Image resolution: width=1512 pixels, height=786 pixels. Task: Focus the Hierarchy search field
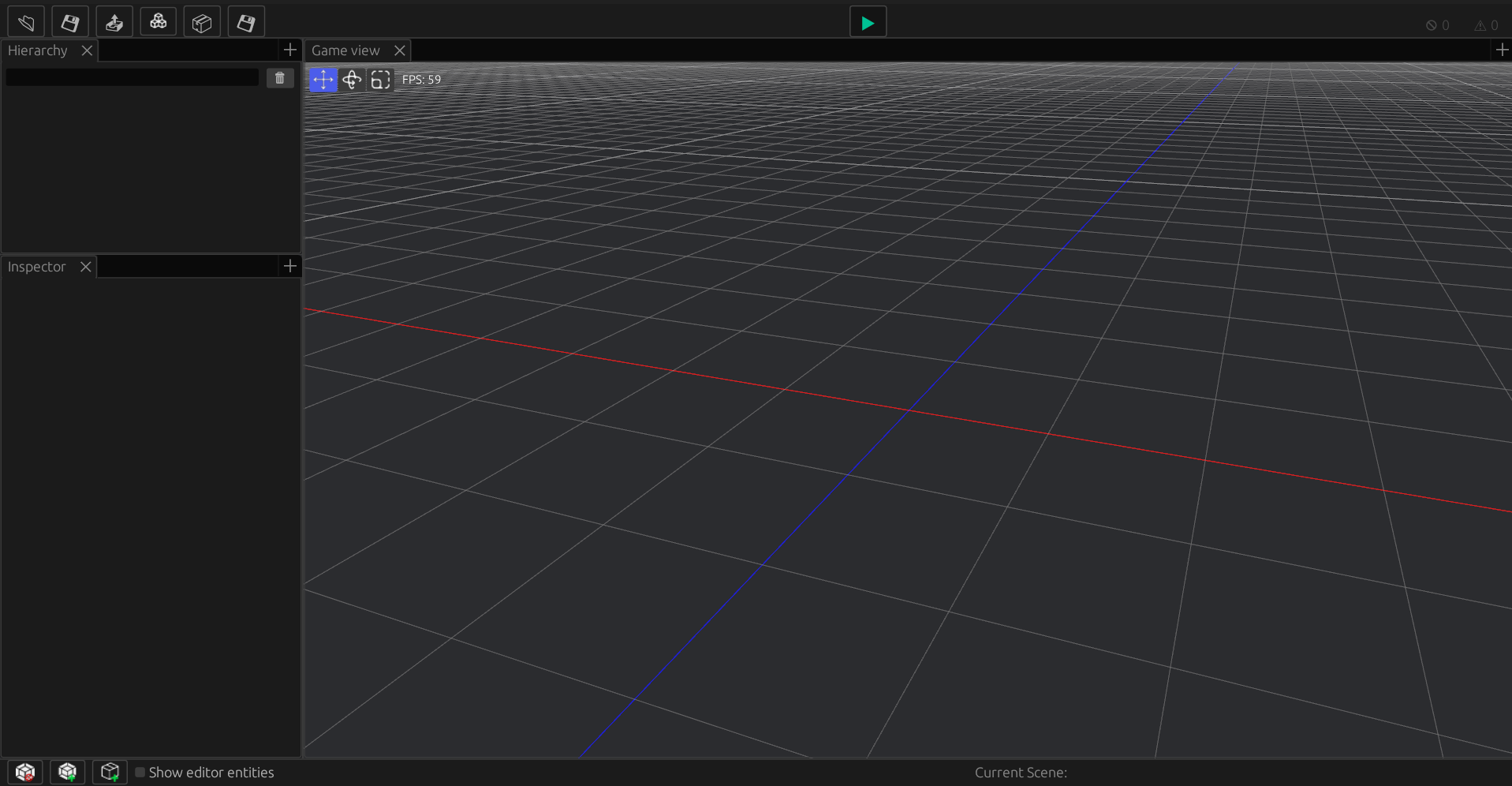[x=133, y=77]
